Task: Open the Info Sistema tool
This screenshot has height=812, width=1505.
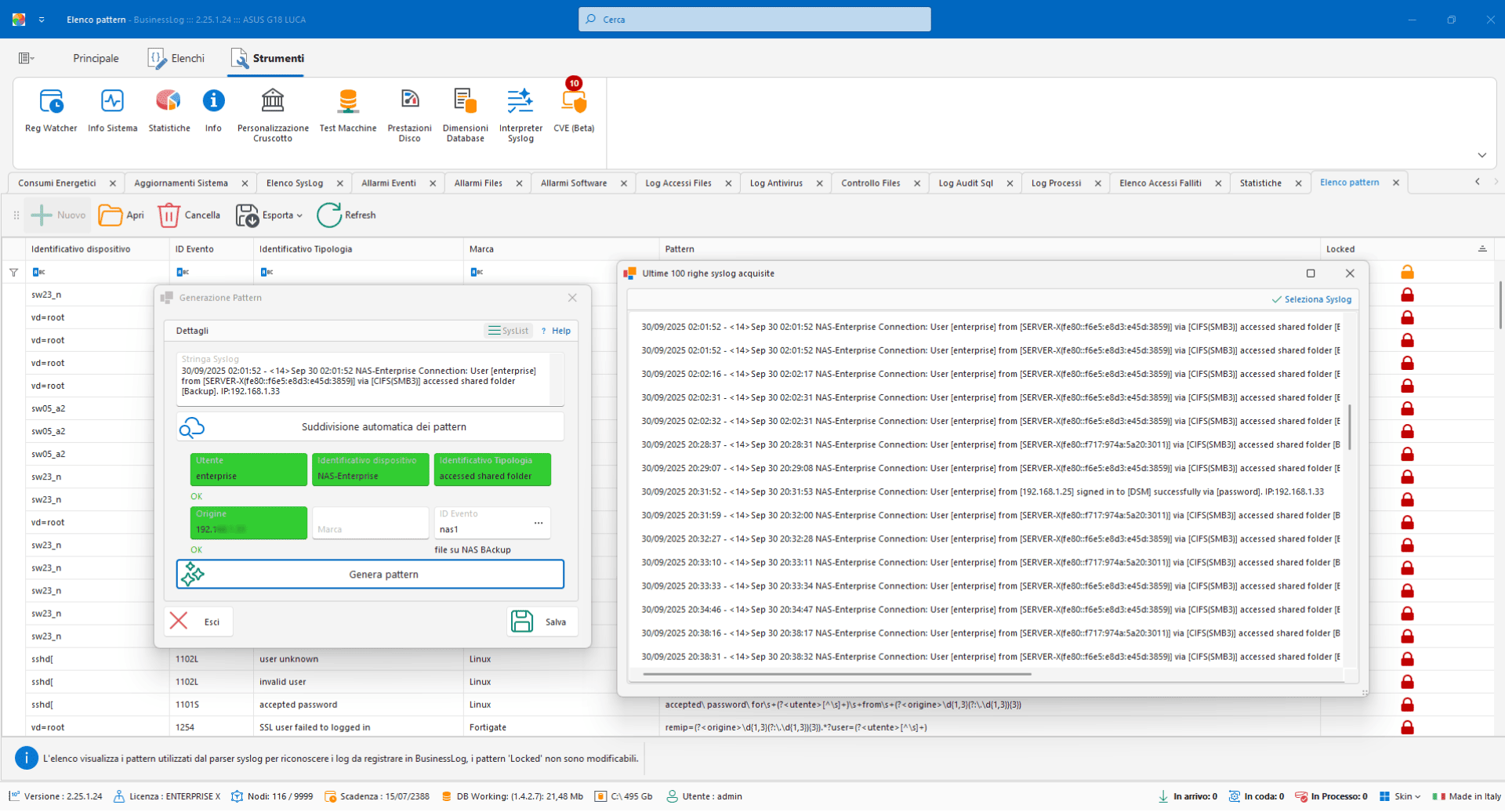Action: (112, 111)
